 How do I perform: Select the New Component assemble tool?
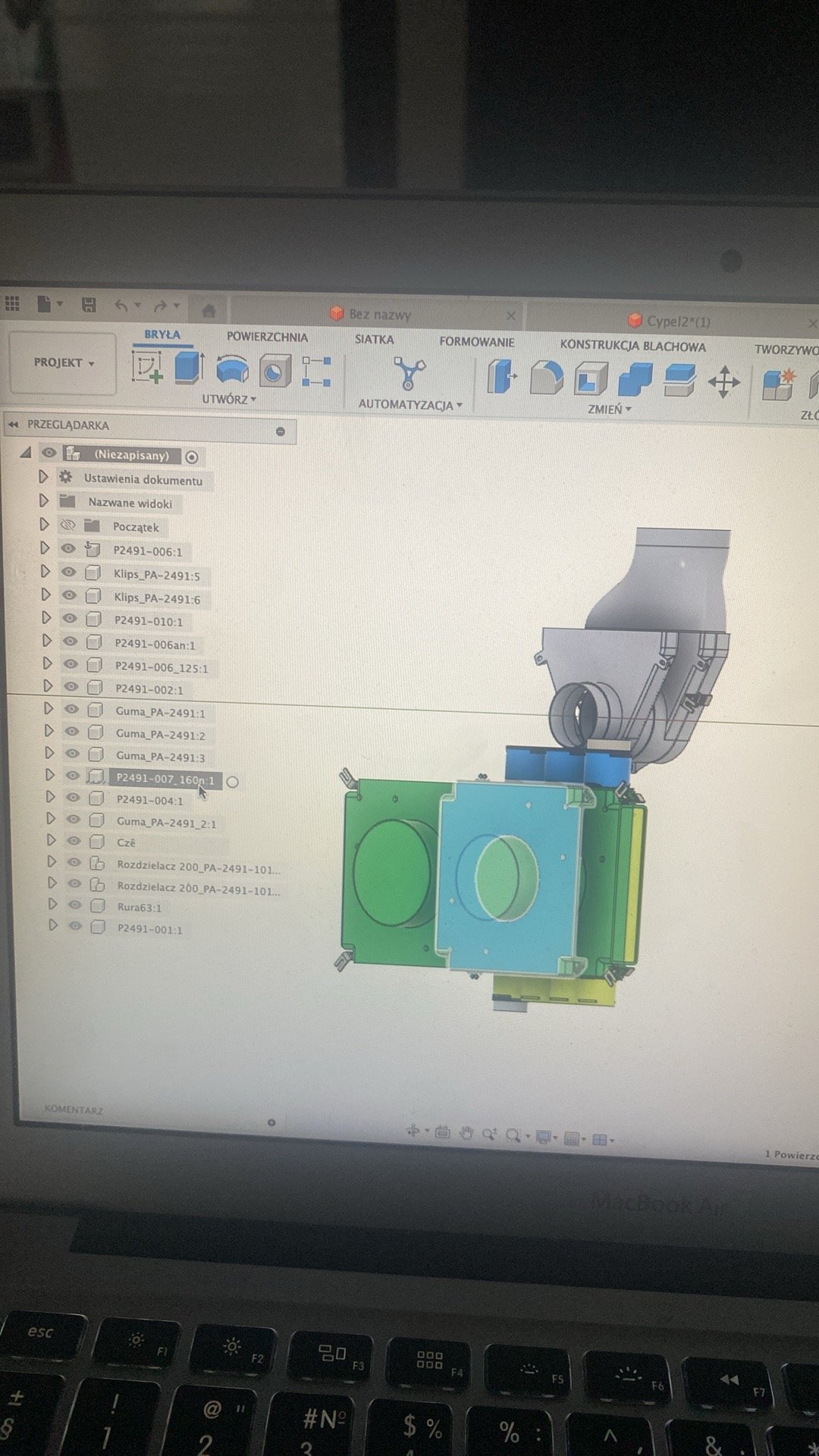778,384
